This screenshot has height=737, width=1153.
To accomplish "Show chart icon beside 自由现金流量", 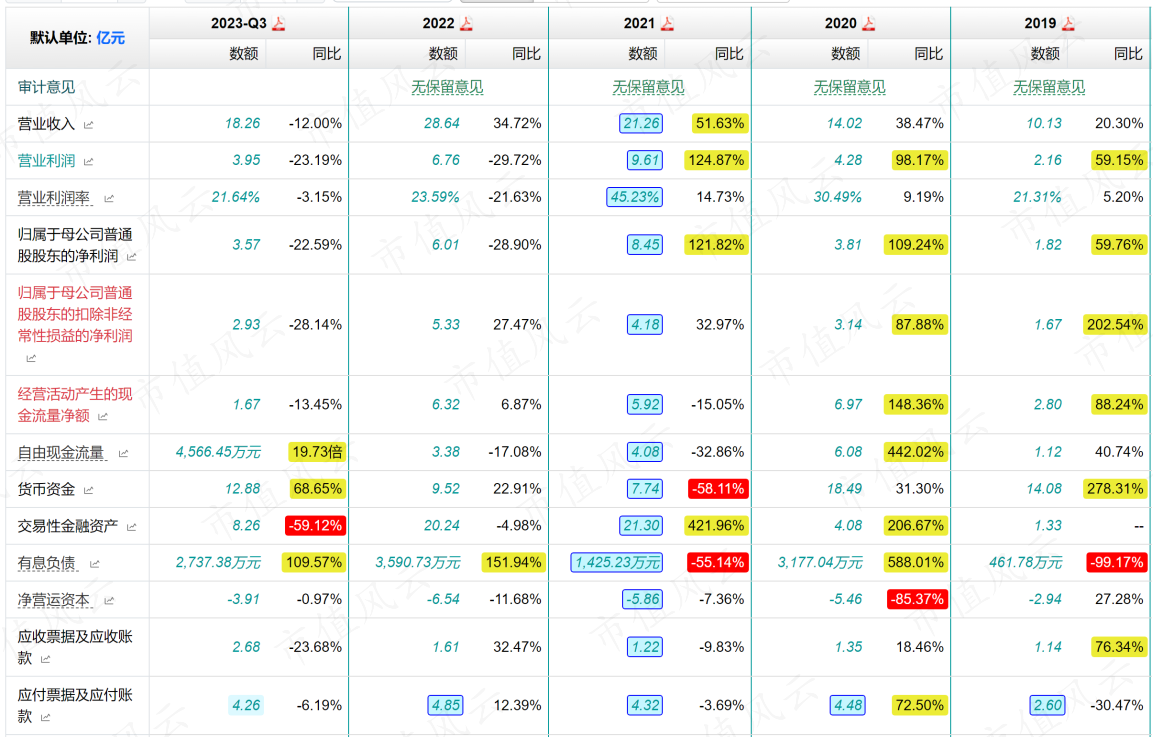I will pyautogui.click(x=123, y=454).
